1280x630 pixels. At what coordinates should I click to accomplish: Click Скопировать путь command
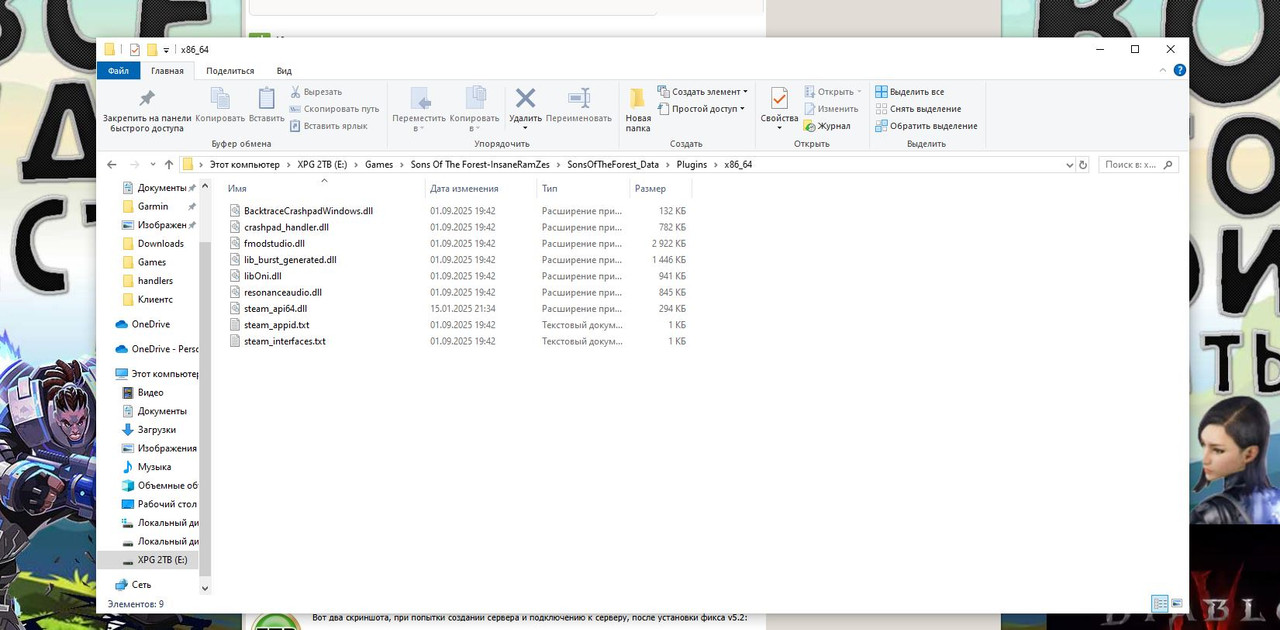click(334, 109)
